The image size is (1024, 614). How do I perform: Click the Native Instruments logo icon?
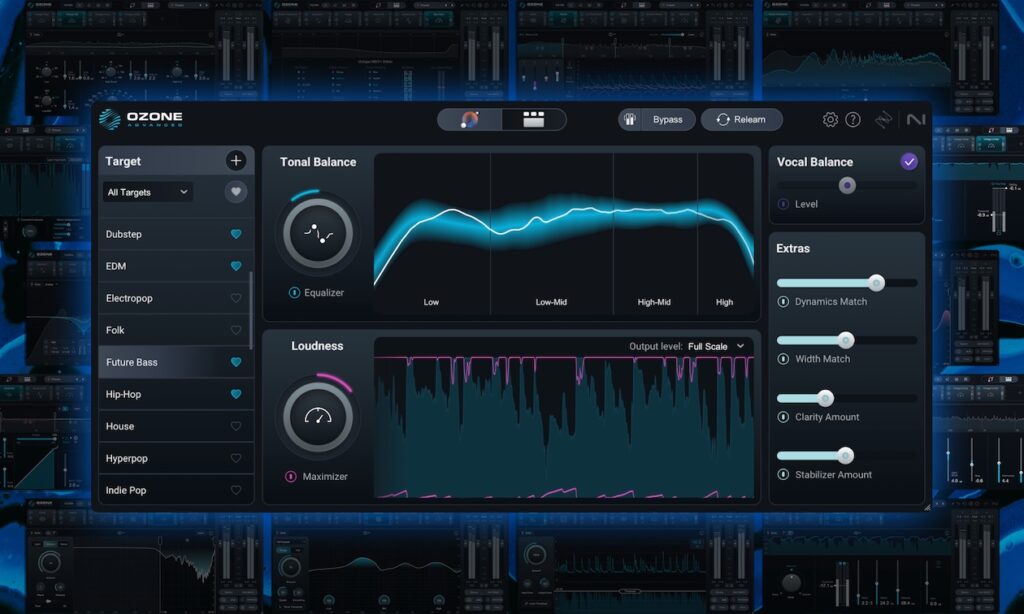916,120
